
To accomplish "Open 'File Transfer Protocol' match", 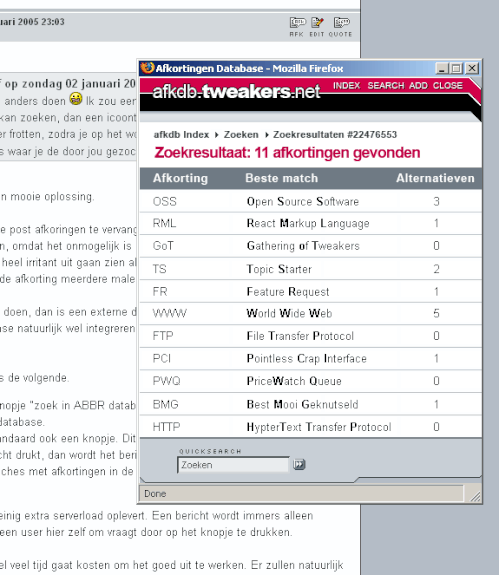I will [300, 336].
